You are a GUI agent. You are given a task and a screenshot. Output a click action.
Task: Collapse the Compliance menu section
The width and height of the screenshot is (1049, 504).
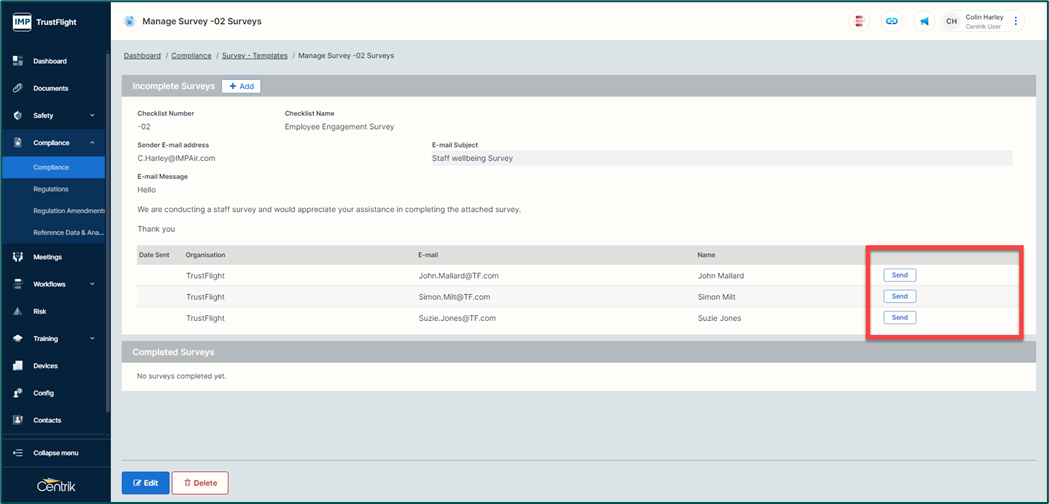pos(92,143)
